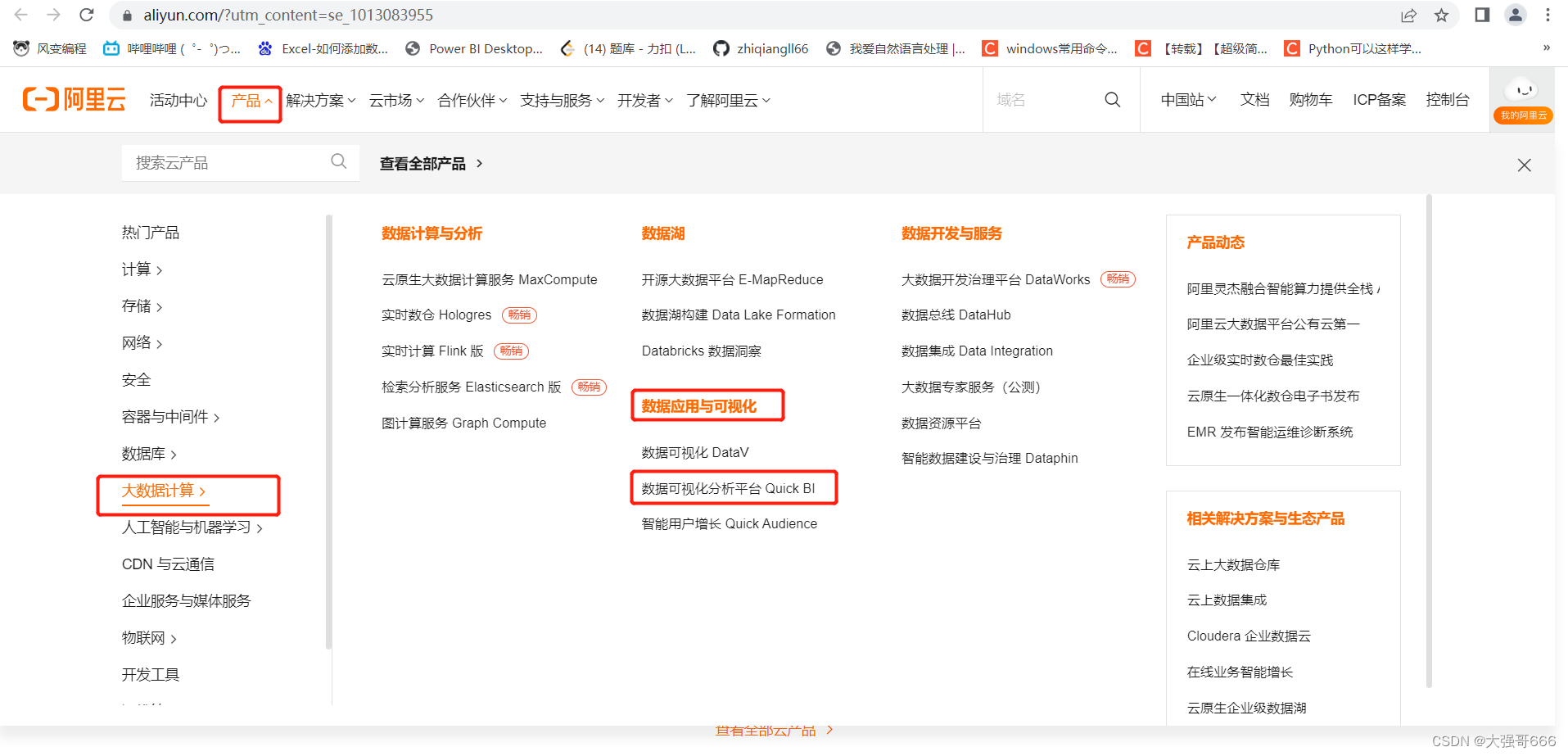Click the 文档 link
The height and width of the screenshot is (756, 1568).
(1254, 99)
